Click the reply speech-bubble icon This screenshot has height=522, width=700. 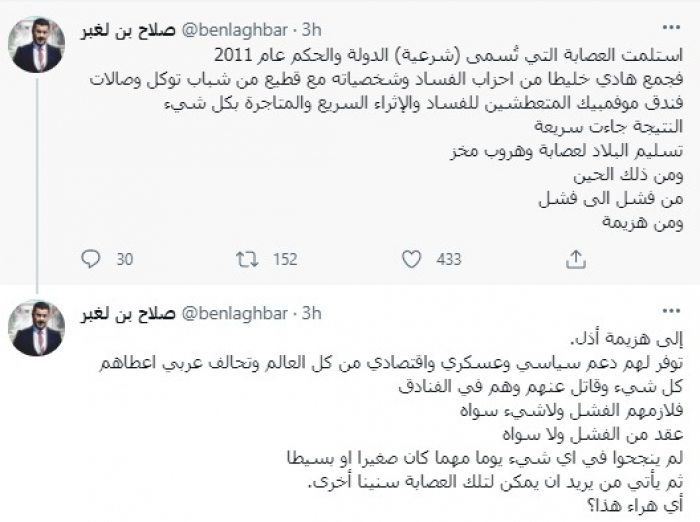(91, 259)
